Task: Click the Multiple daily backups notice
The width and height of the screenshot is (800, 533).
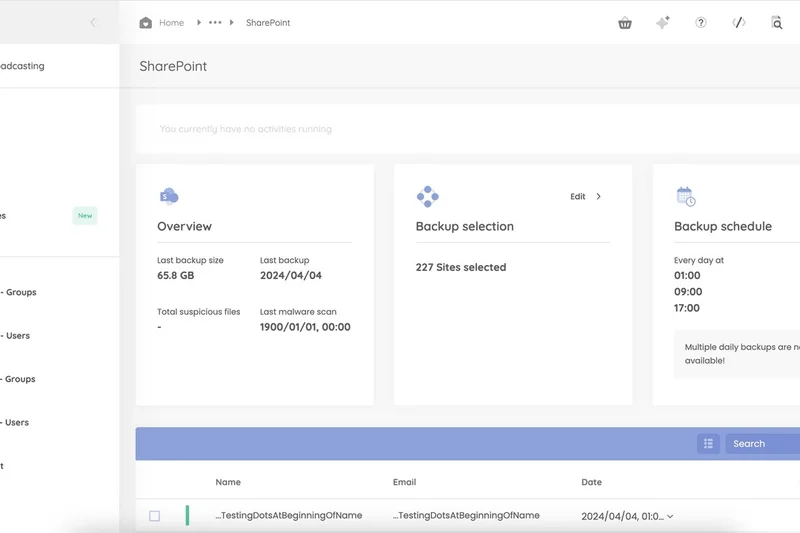Action: [737, 353]
